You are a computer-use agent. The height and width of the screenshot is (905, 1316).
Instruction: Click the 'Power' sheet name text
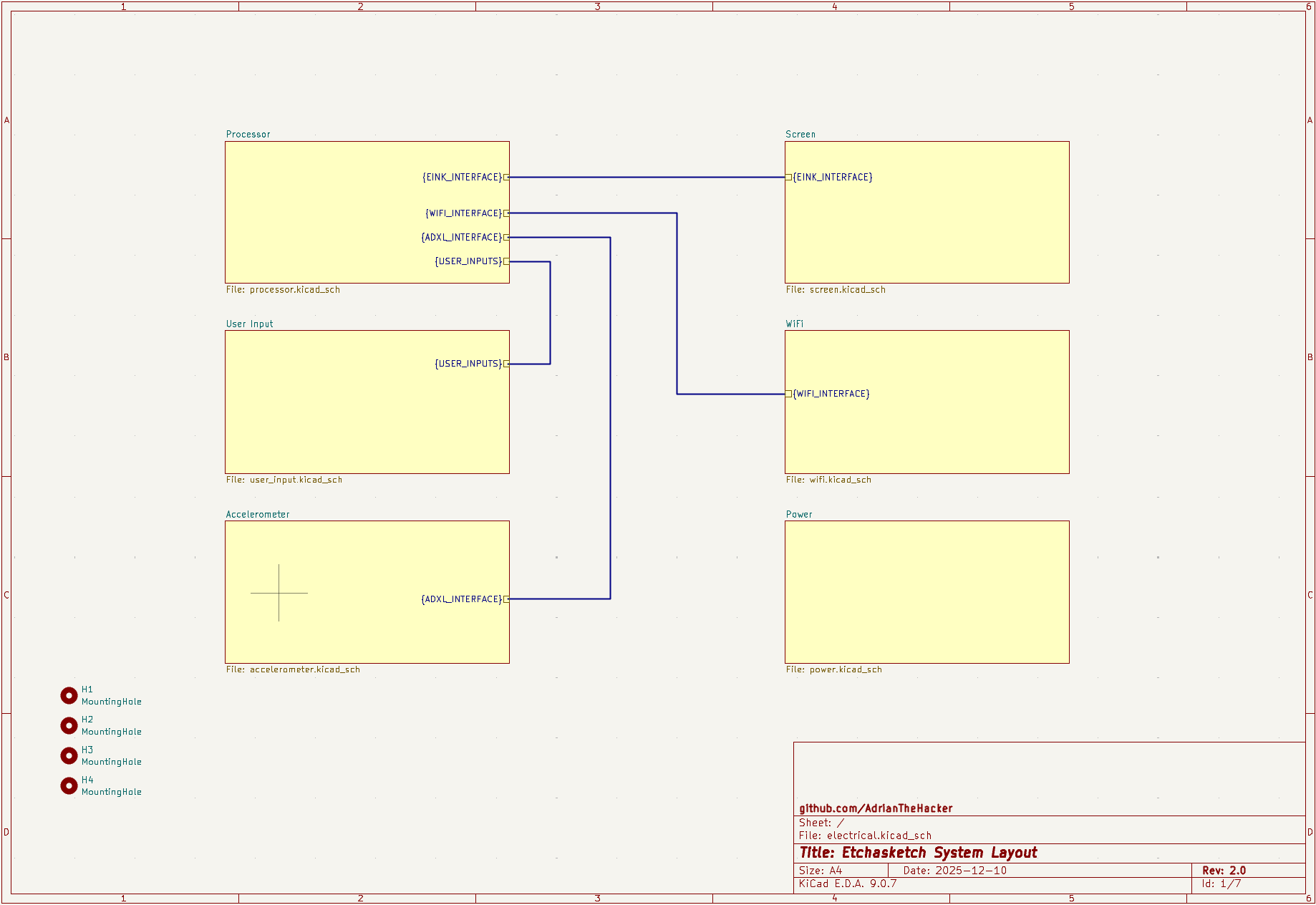799,514
